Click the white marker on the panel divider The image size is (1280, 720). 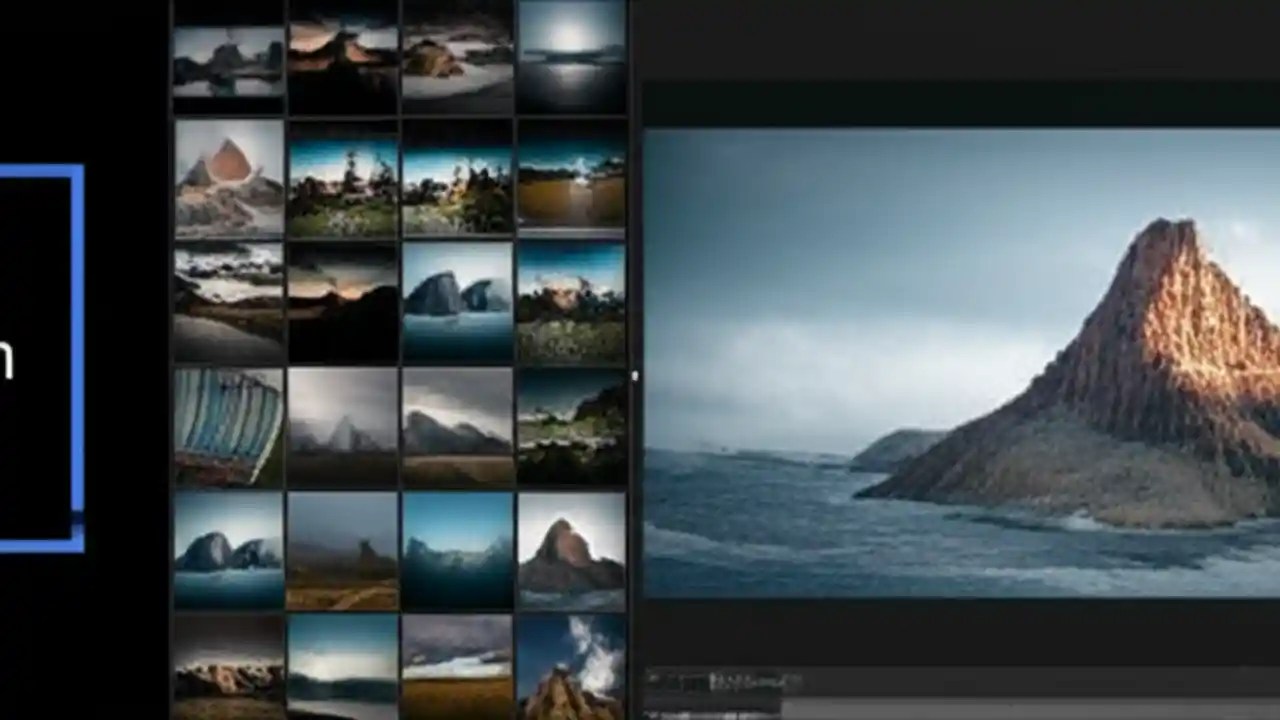(634, 375)
